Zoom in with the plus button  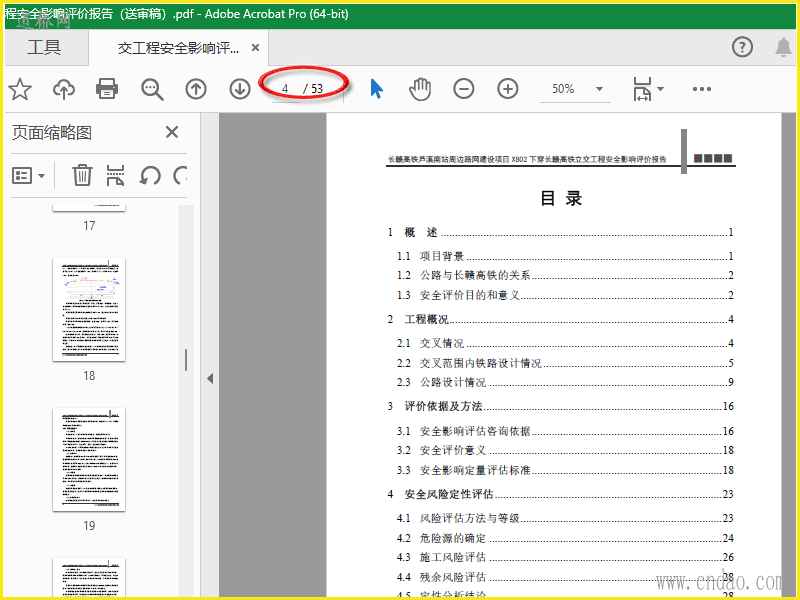coord(508,89)
